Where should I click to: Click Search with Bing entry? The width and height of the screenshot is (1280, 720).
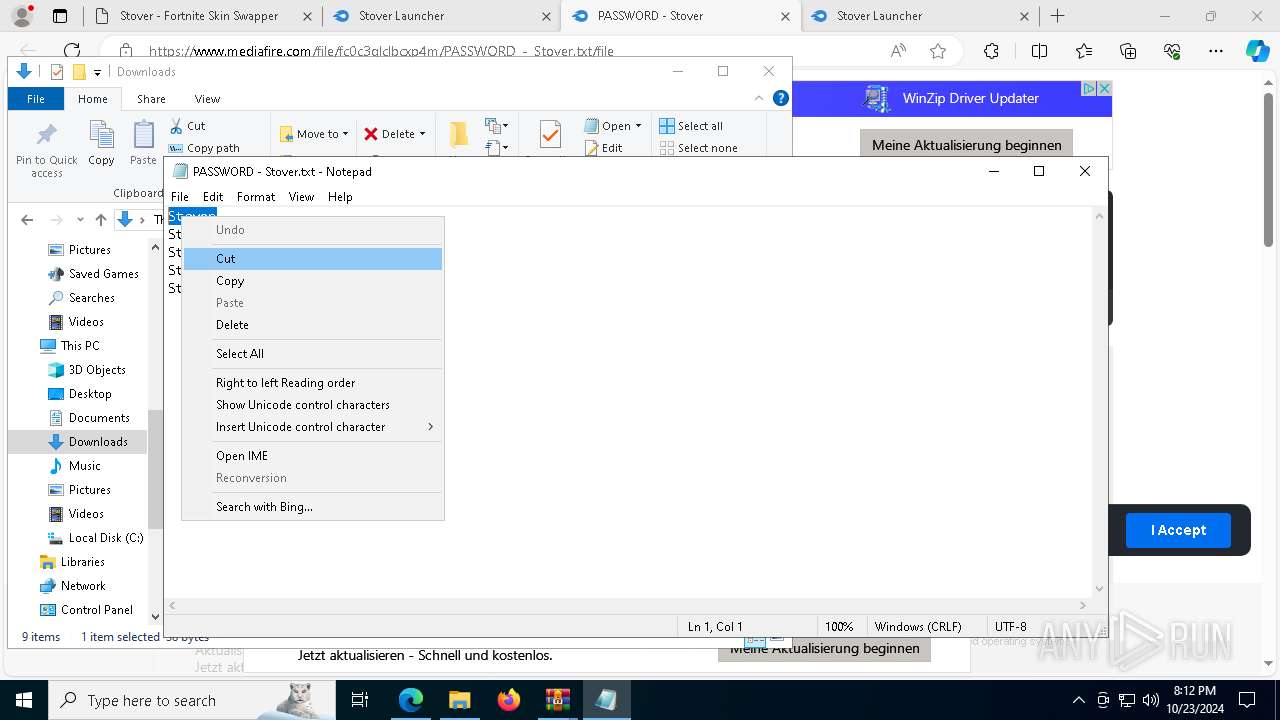pos(313,507)
